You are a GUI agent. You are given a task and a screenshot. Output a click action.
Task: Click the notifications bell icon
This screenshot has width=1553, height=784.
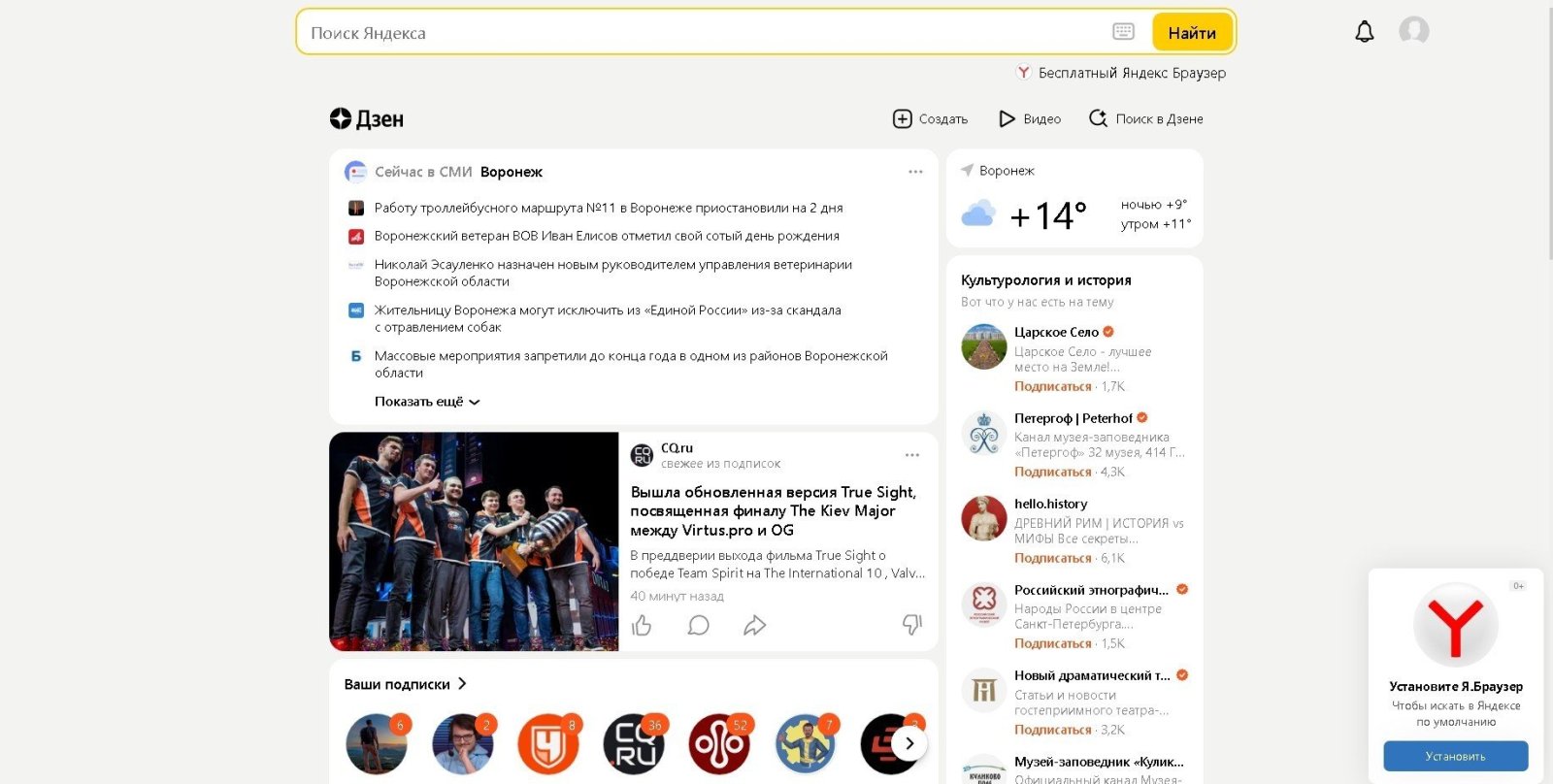point(1364,32)
